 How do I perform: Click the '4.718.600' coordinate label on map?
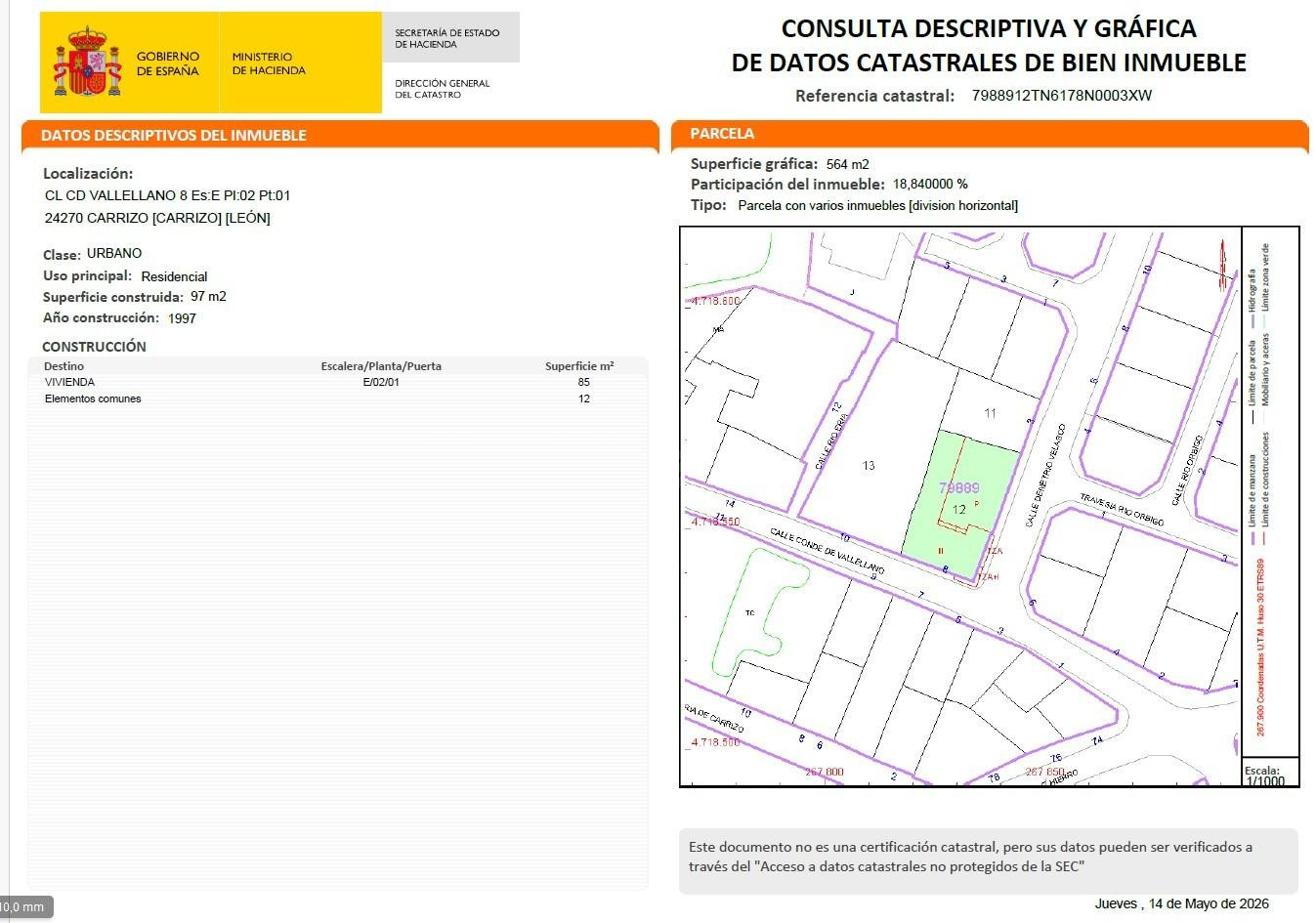715,301
